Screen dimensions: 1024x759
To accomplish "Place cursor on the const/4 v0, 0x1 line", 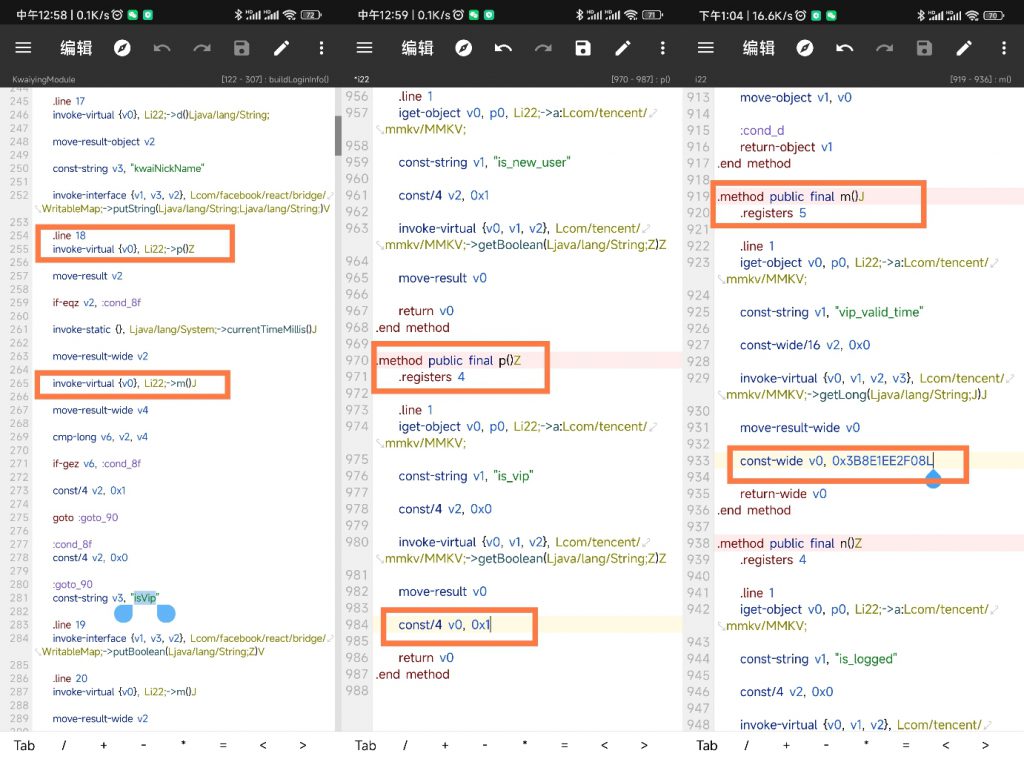I will (x=445, y=625).
